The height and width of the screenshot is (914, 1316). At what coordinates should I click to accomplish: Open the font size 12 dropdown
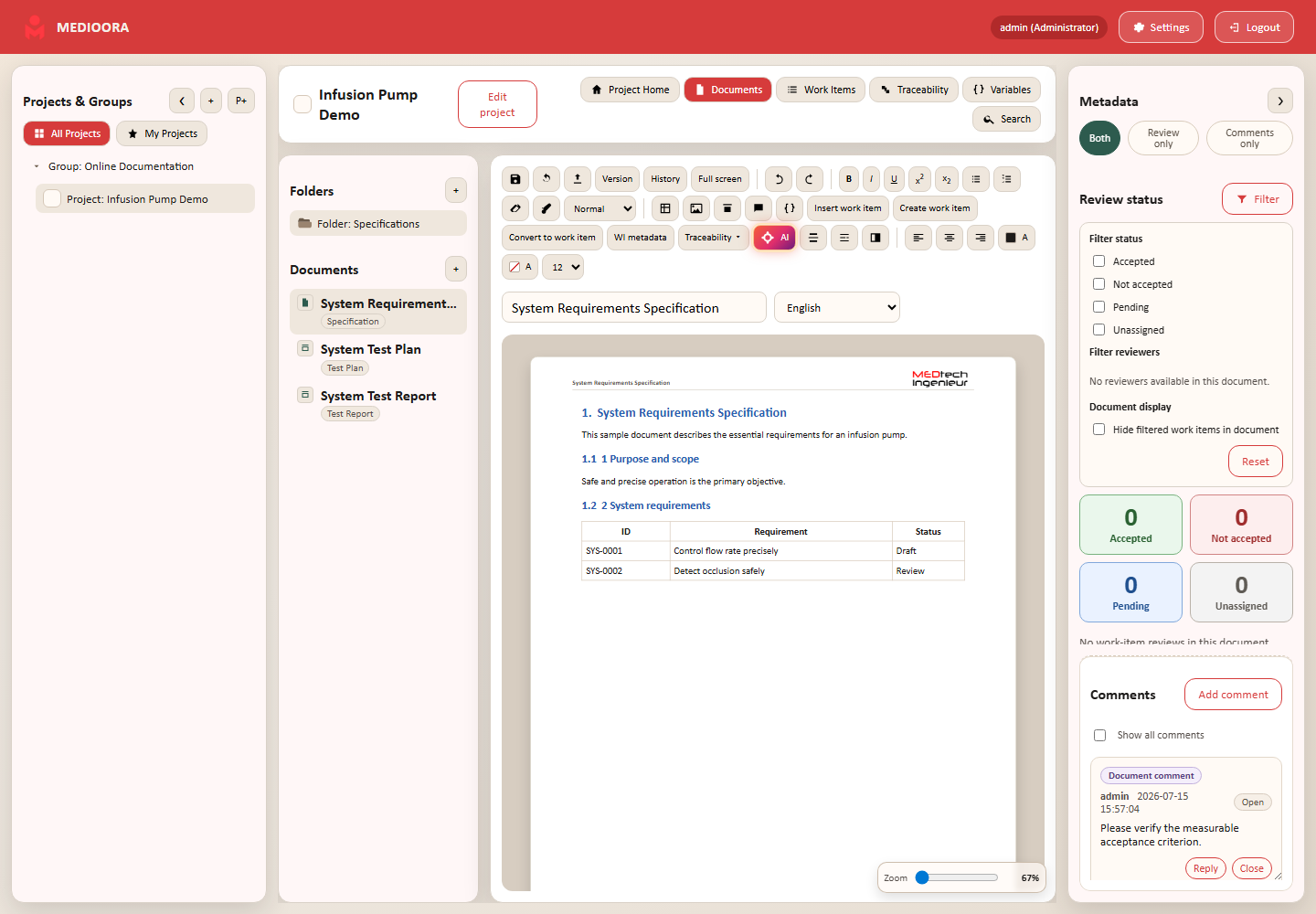click(563, 267)
